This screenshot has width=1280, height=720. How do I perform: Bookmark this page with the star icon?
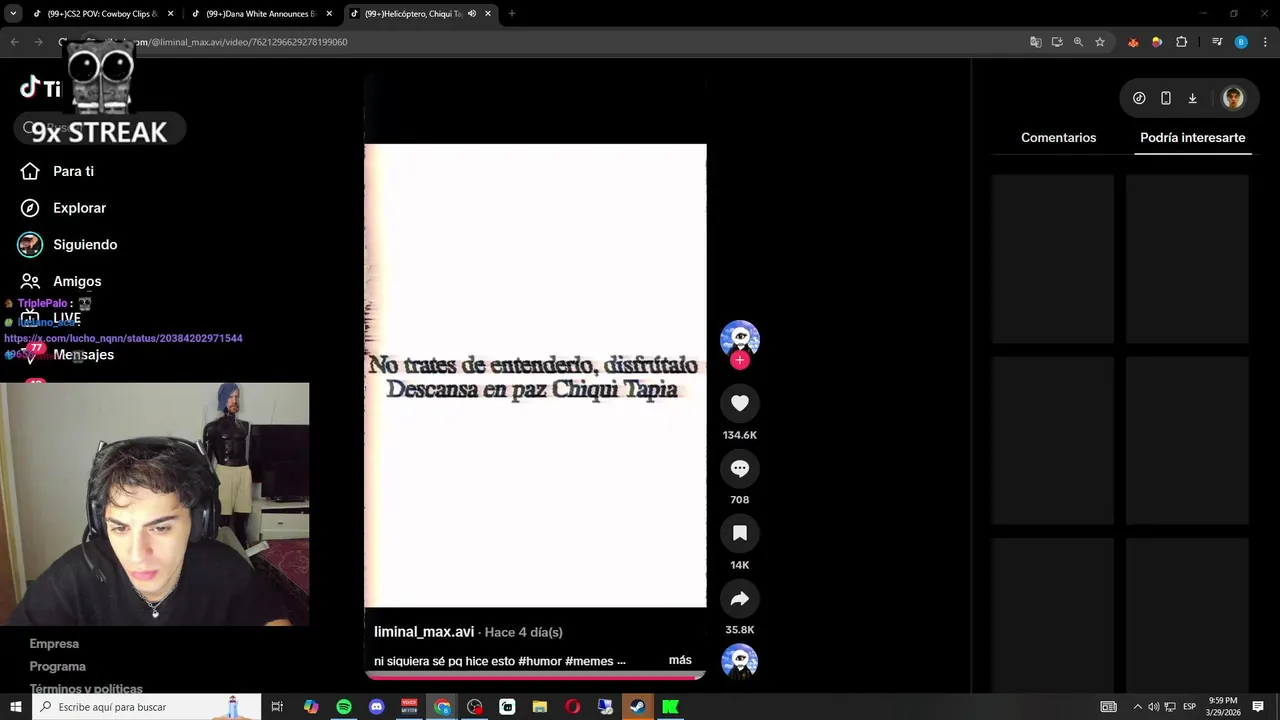(x=1100, y=42)
